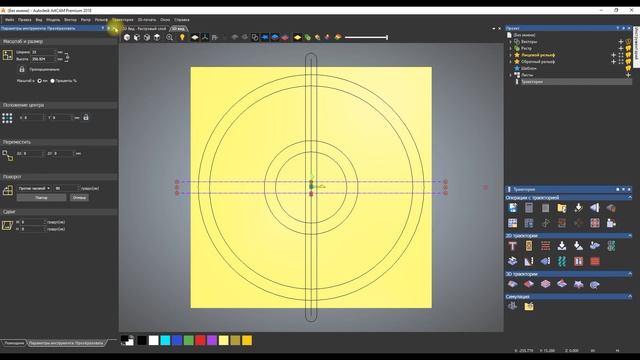Collapse the Операции с траекторией section

click(x=629, y=198)
